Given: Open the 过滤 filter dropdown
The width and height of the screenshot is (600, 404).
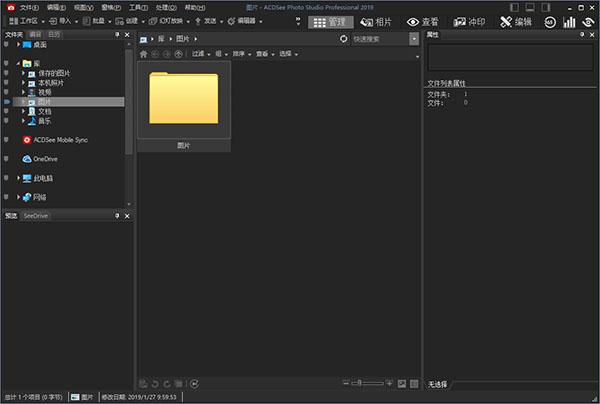Looking at the screenshot, I should pyautogui.click(x=201, y=54).
